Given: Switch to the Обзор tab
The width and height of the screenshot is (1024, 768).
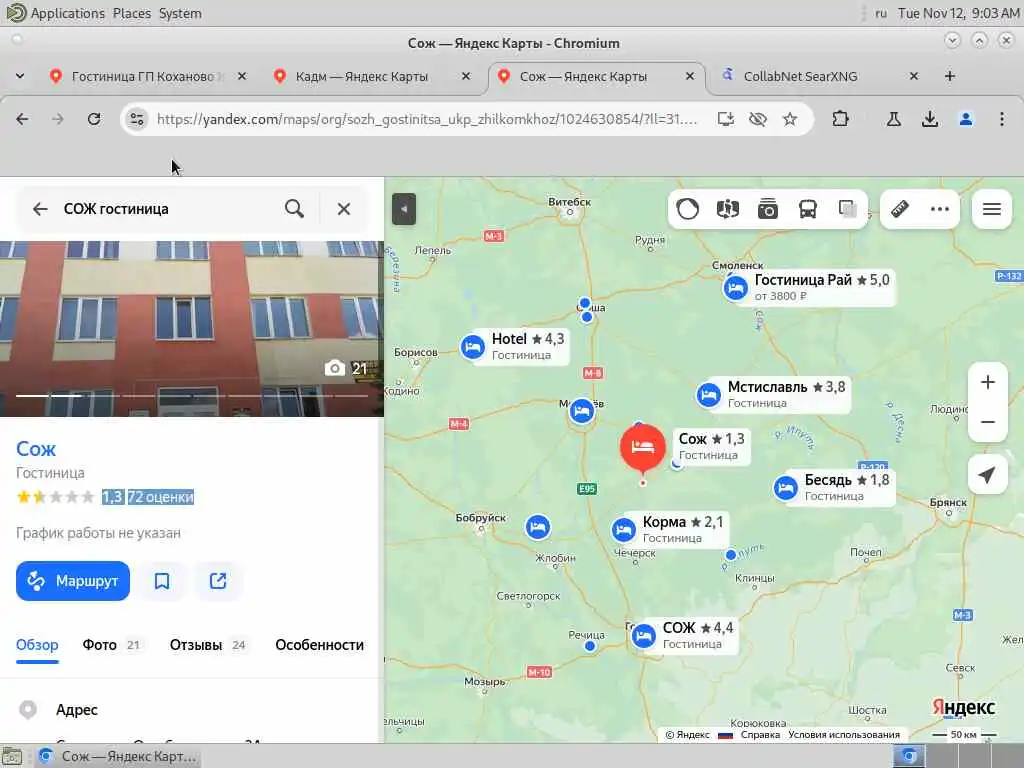Looking at the screenshot, I should tap(37, 645).
